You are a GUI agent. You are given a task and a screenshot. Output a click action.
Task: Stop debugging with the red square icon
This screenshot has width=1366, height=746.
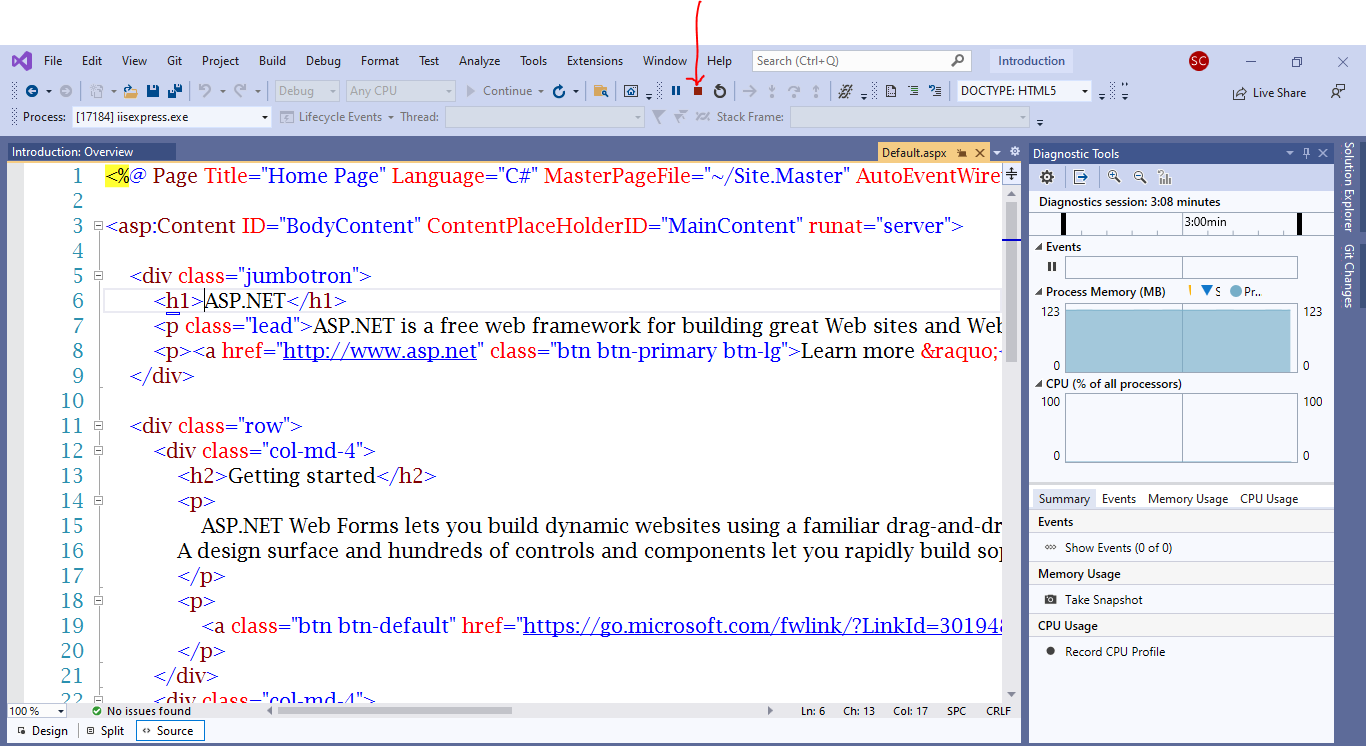(x=698, y=91)
